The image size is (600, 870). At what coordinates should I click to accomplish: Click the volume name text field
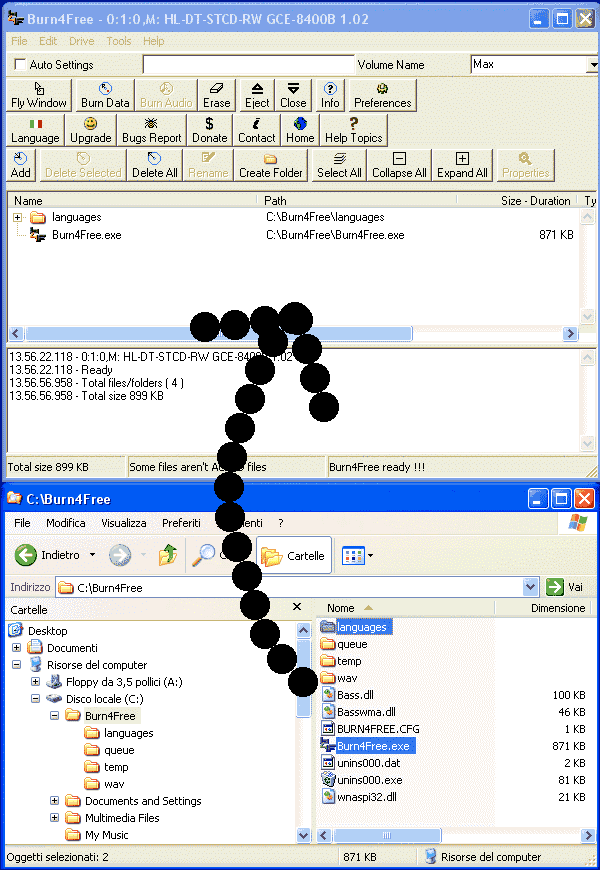pyautogui.click(x=248, y=65)
